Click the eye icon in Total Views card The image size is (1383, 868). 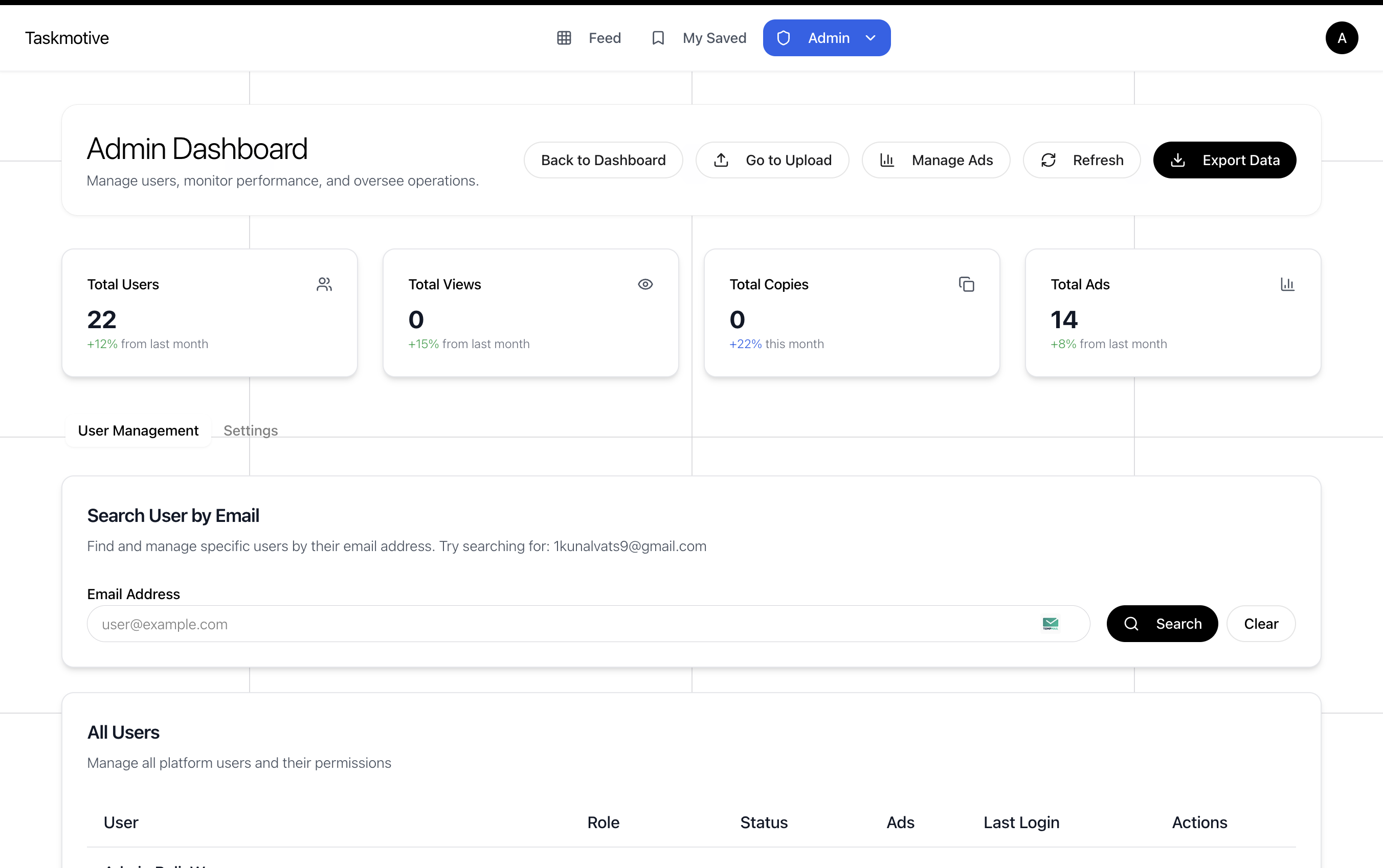[645, 284]
